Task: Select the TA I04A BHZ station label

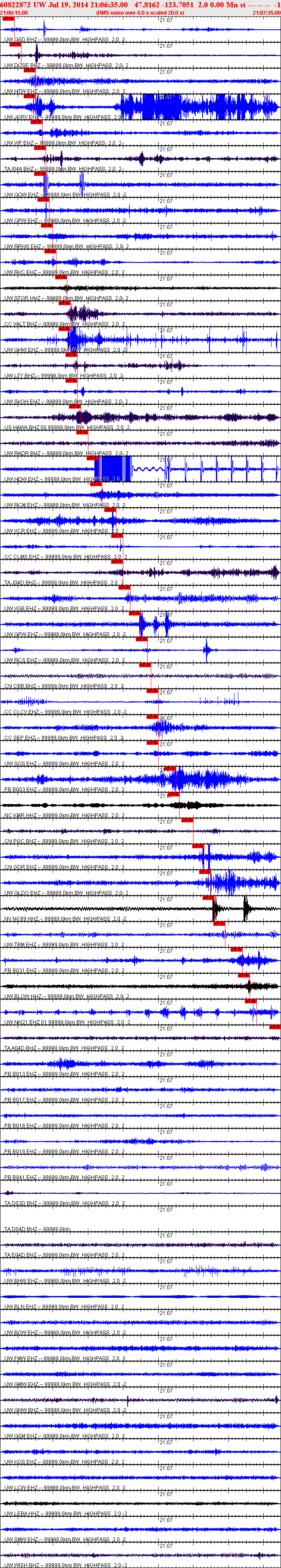Action: tap(63, 169)
